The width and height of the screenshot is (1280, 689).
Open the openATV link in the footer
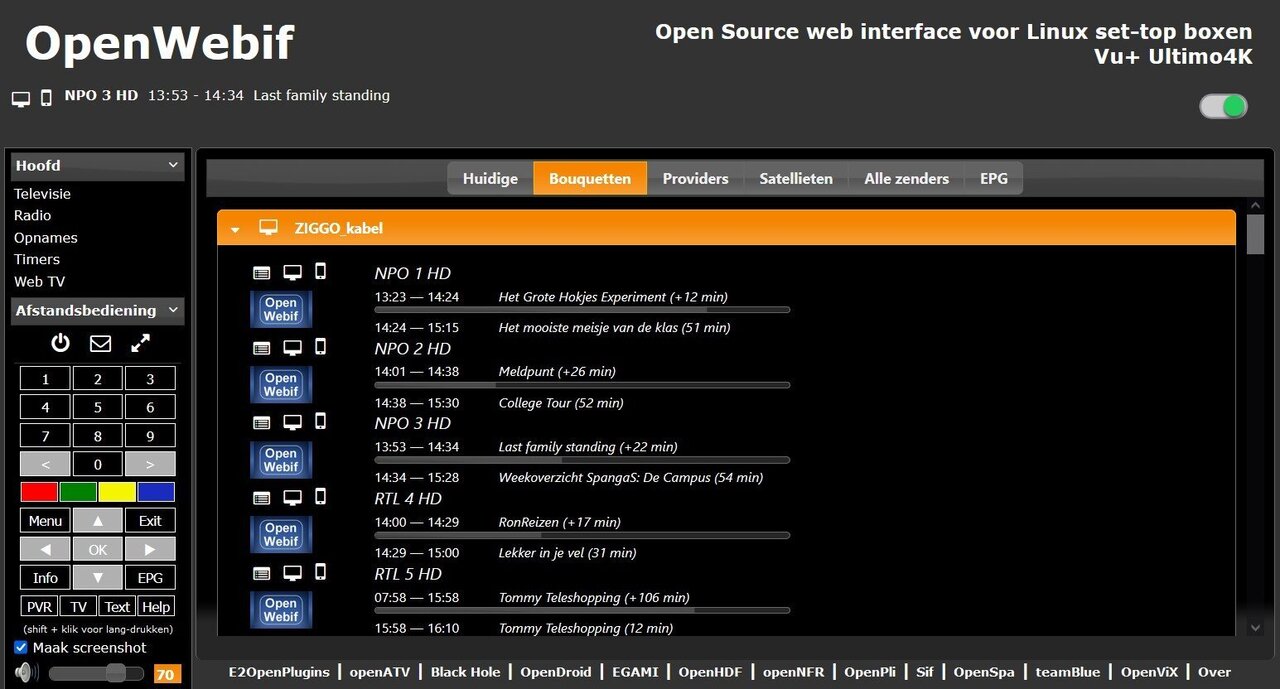[379, 672]
